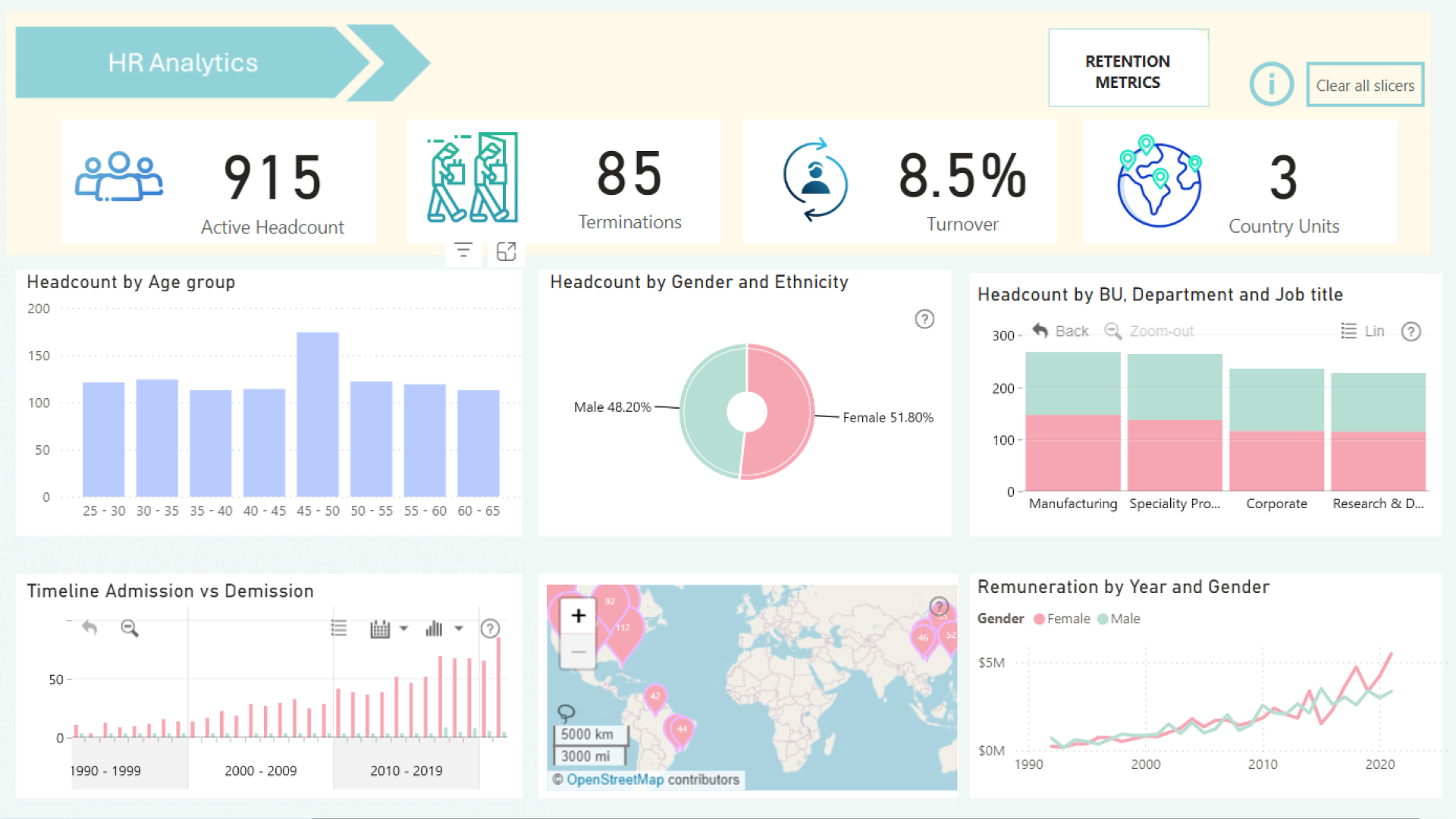Select the map marker labeled 92
Viewport: 1456px width, 819px height.
[x=610, y=604]
